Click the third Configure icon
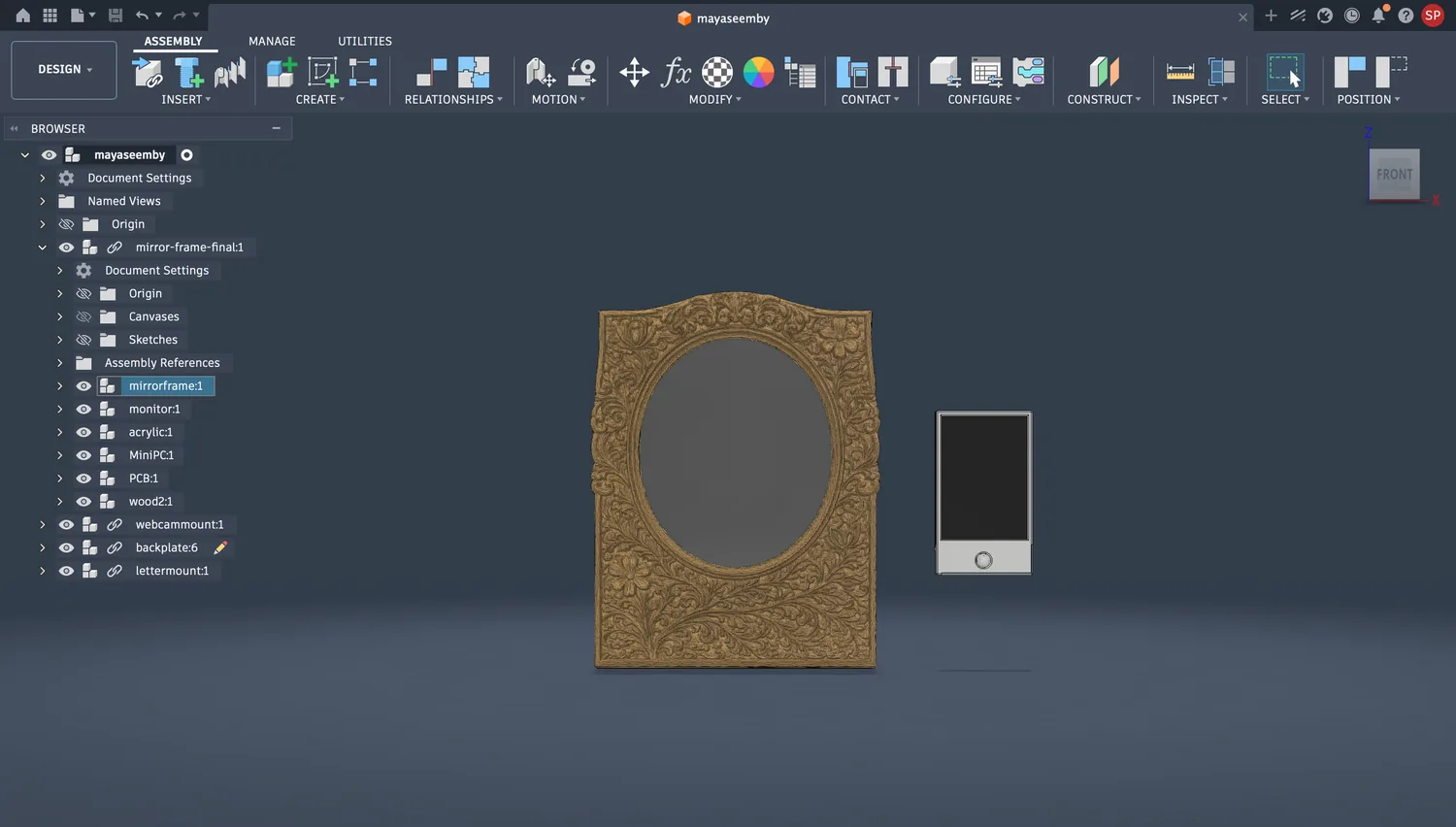The height and width of the screenshot is (827, 1456). point(1029,73)
